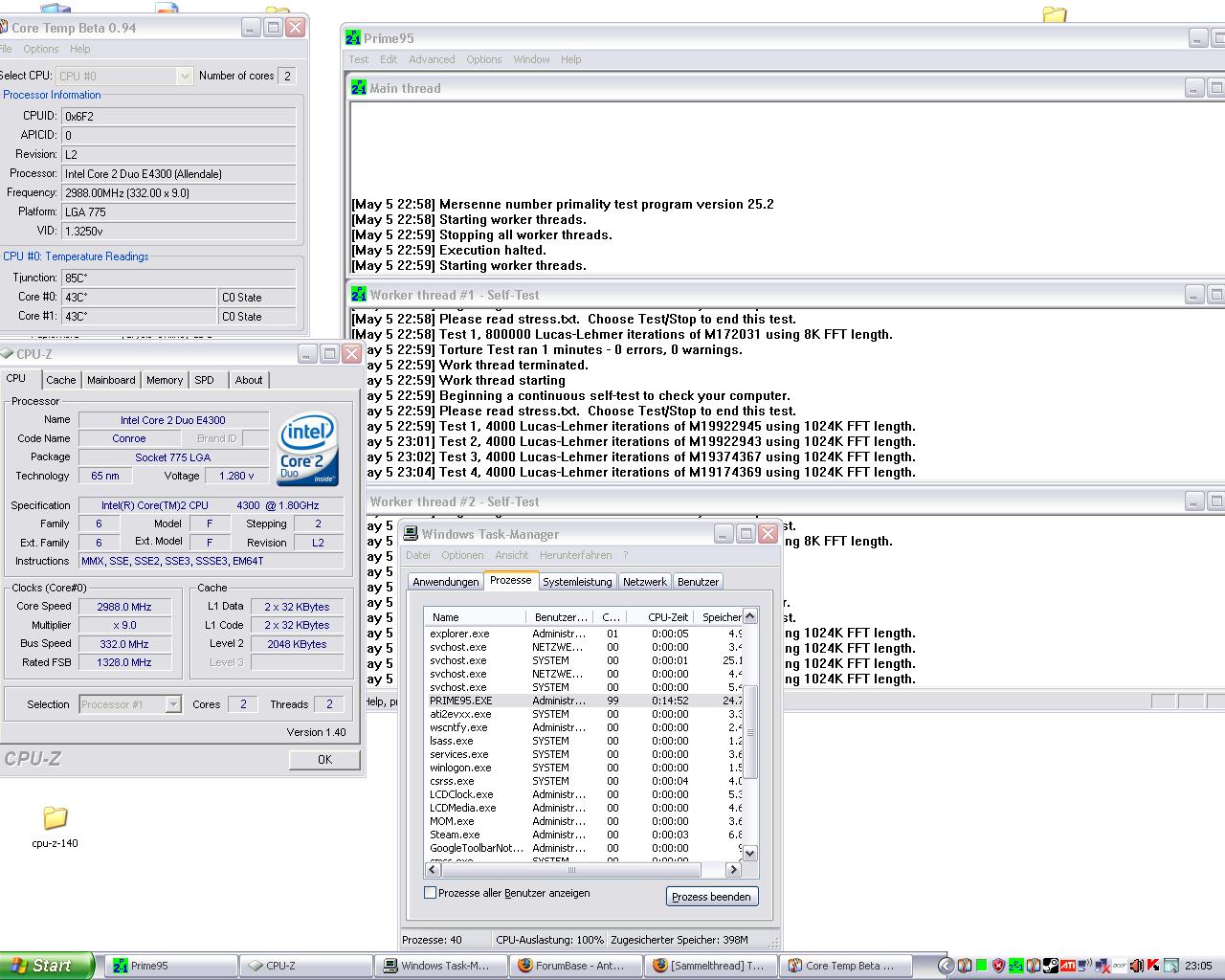Open the Datei menu in Task-Manager
This screenshot has height=980, width=1225.
tap(418, 555)
